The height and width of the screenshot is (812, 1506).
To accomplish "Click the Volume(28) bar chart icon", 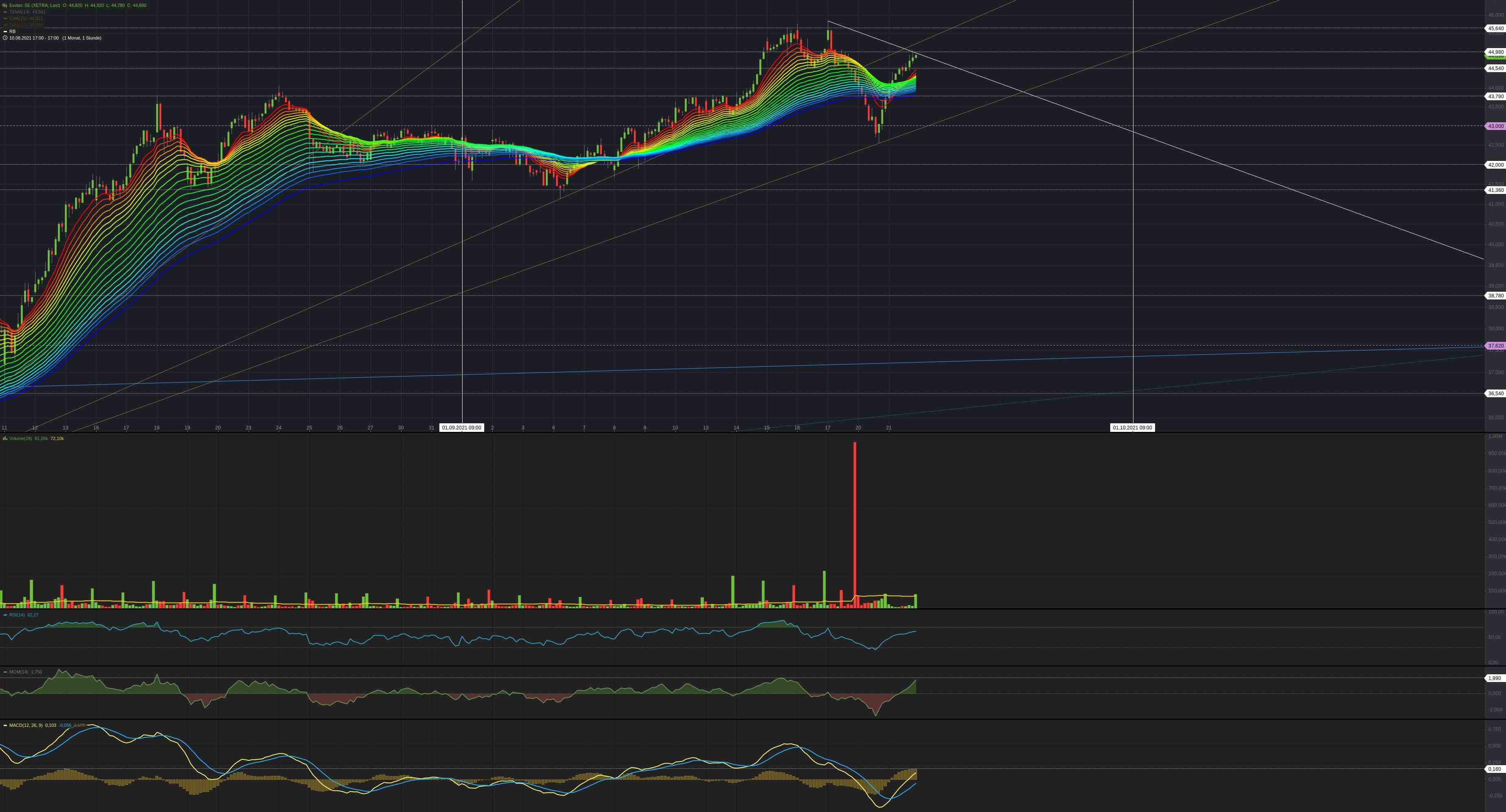I will tap(5, 438).
